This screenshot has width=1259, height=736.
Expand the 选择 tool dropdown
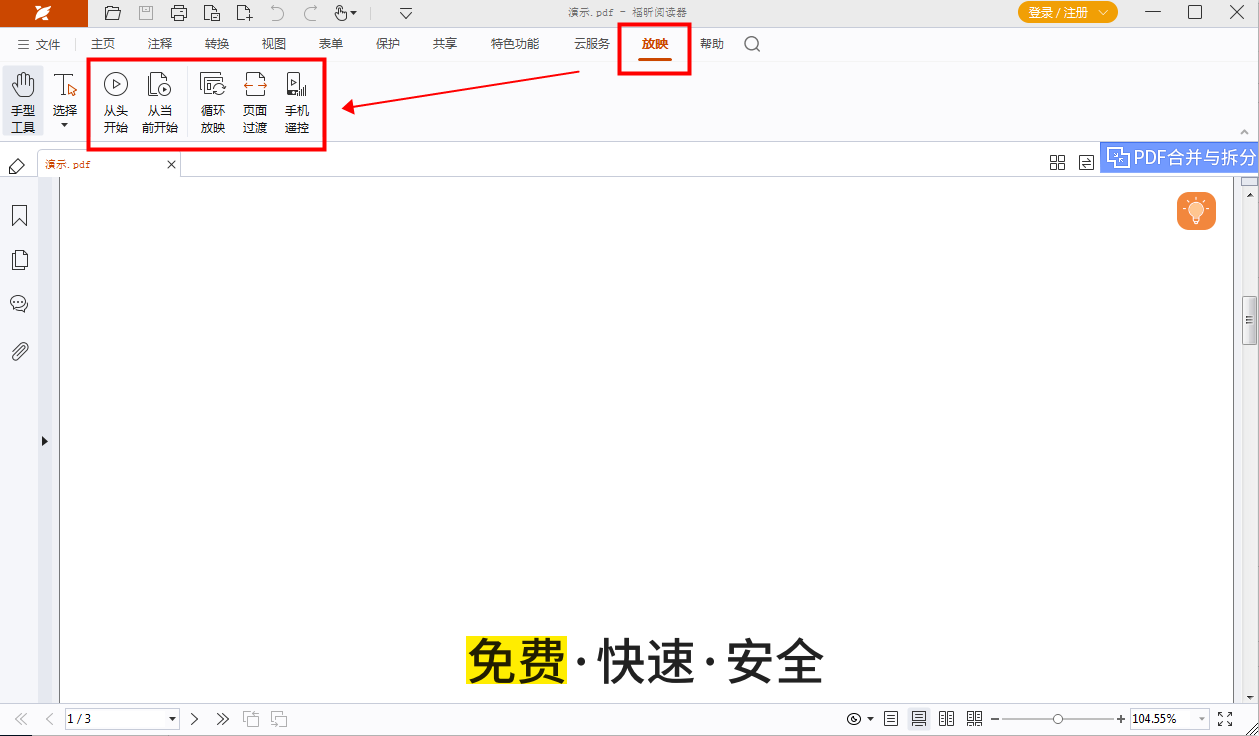point(65,122)
